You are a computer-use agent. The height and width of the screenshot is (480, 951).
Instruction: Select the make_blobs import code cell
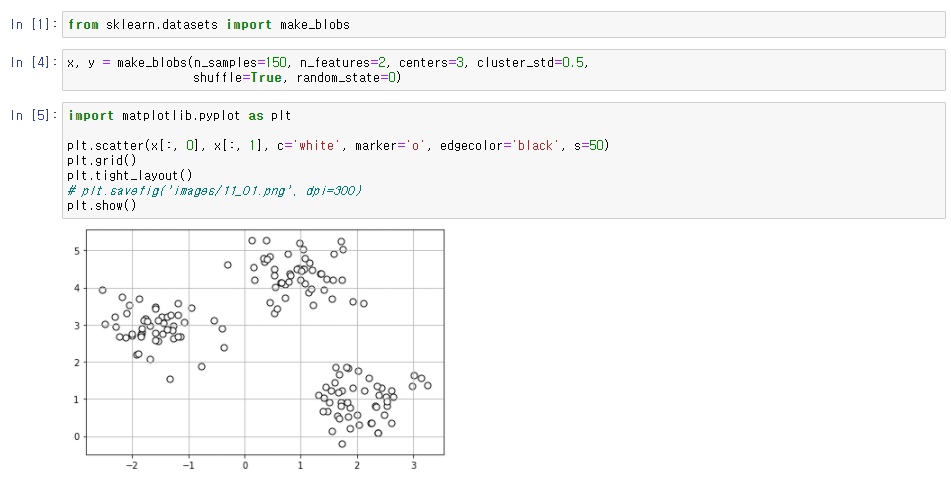point(503,25)
